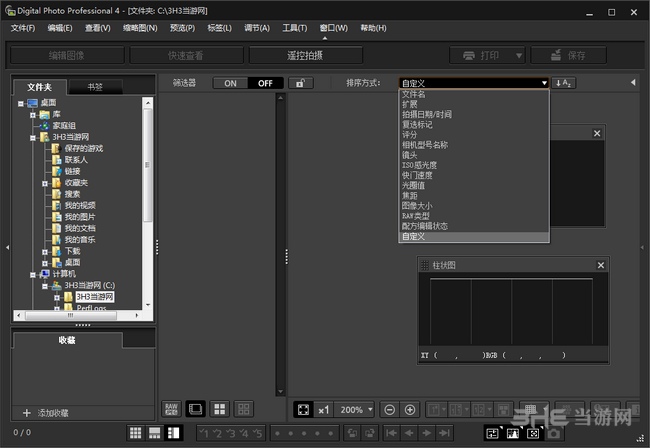Select the 保存的游戏 folder

84,148
